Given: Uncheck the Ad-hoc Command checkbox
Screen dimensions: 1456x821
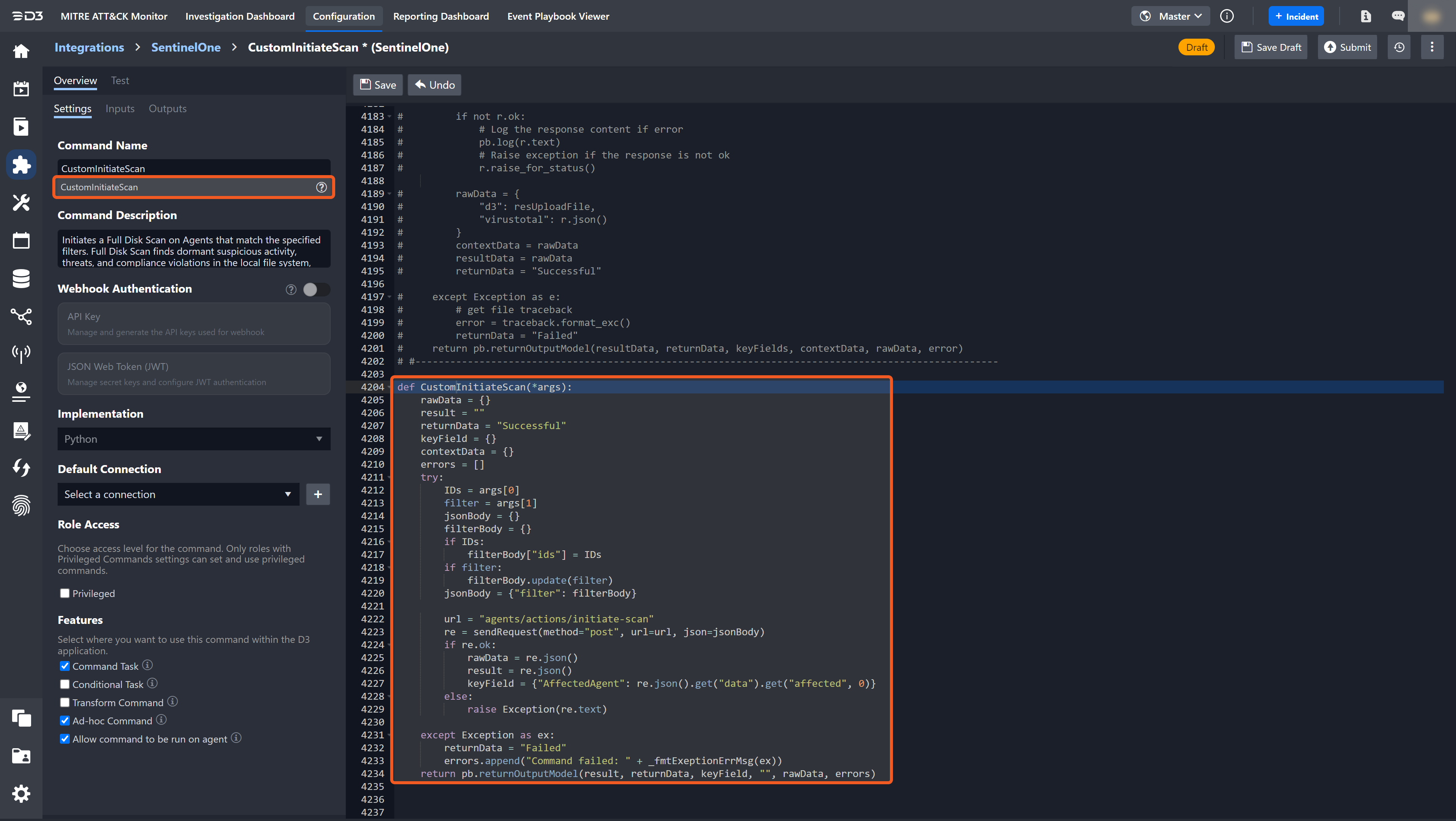Looking at the screenshot, I should pos(65,721).
